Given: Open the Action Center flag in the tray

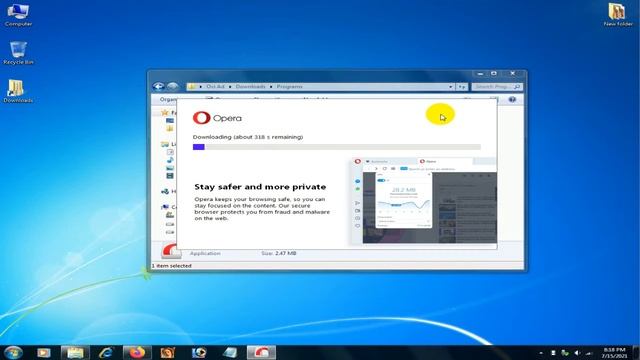Looking at the screenshot, I should [x=553, y=353].
